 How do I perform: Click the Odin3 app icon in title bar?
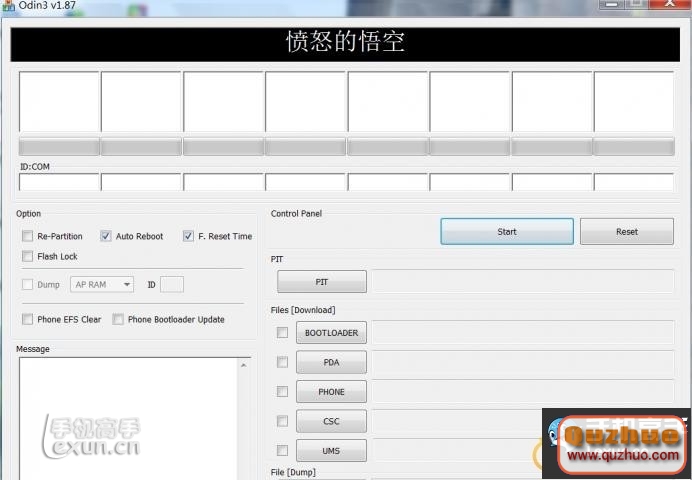coord(8,6)
